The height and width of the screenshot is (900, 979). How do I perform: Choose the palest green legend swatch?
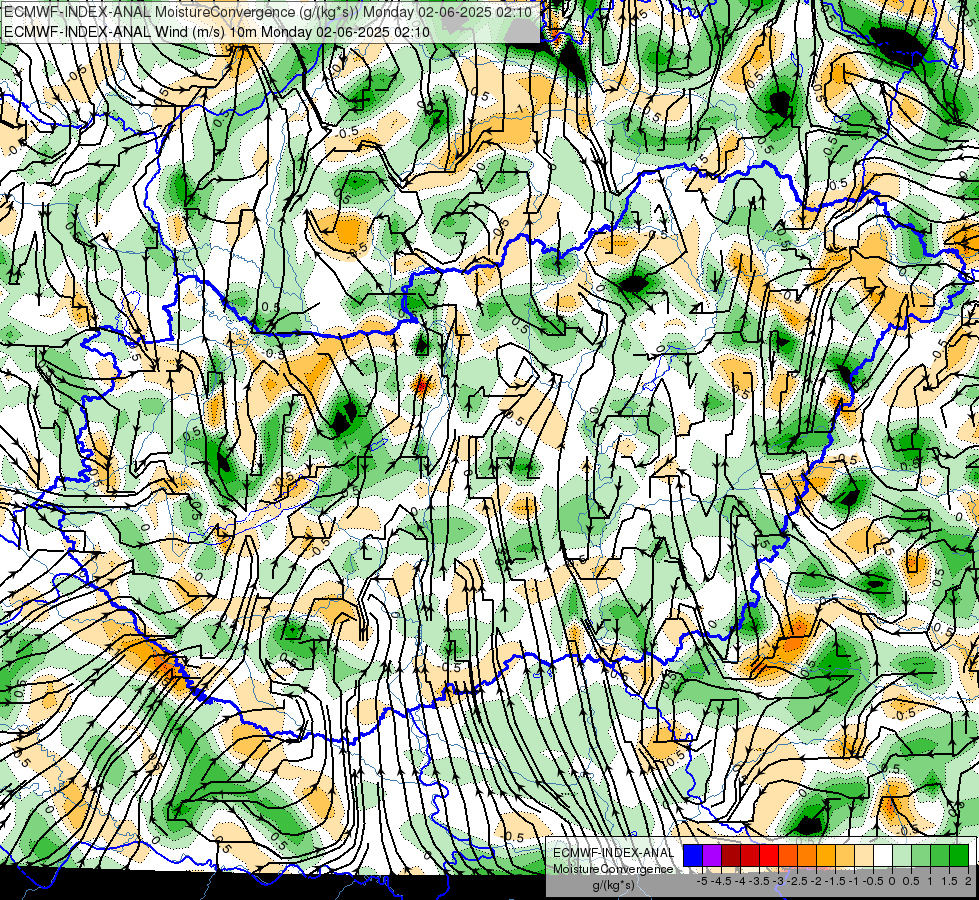pos(902,855)
